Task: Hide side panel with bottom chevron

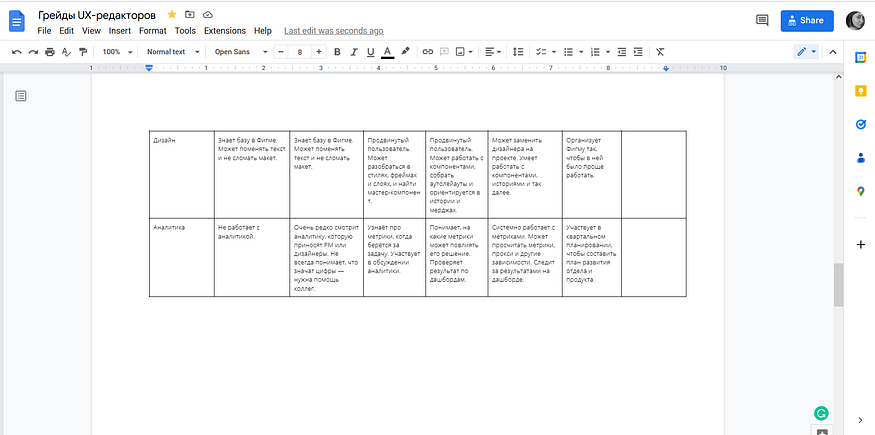Action: coord(860,420)
